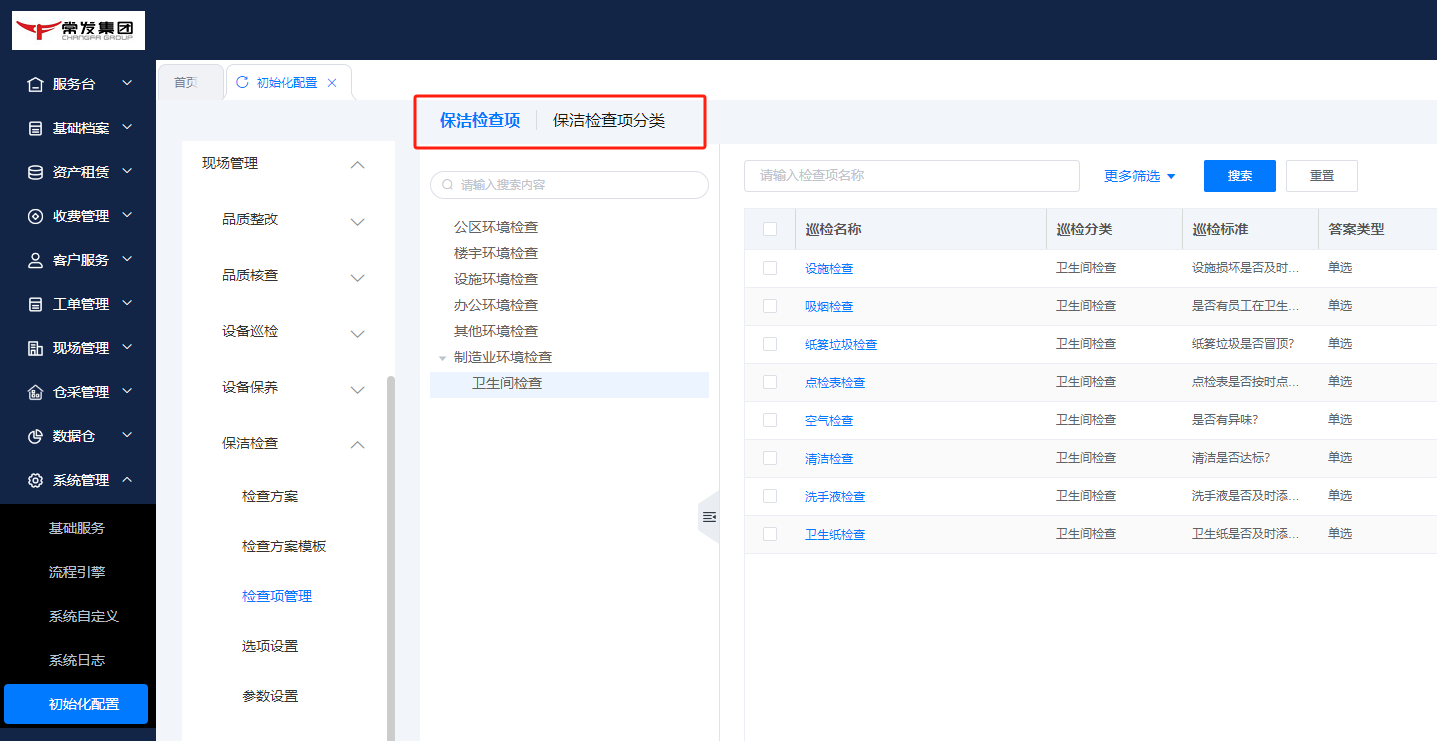The height and width of the screenshot is (741, 1437).
Task: Click the 收费管理 sidebar icon
Action: (x=36, y=216)
